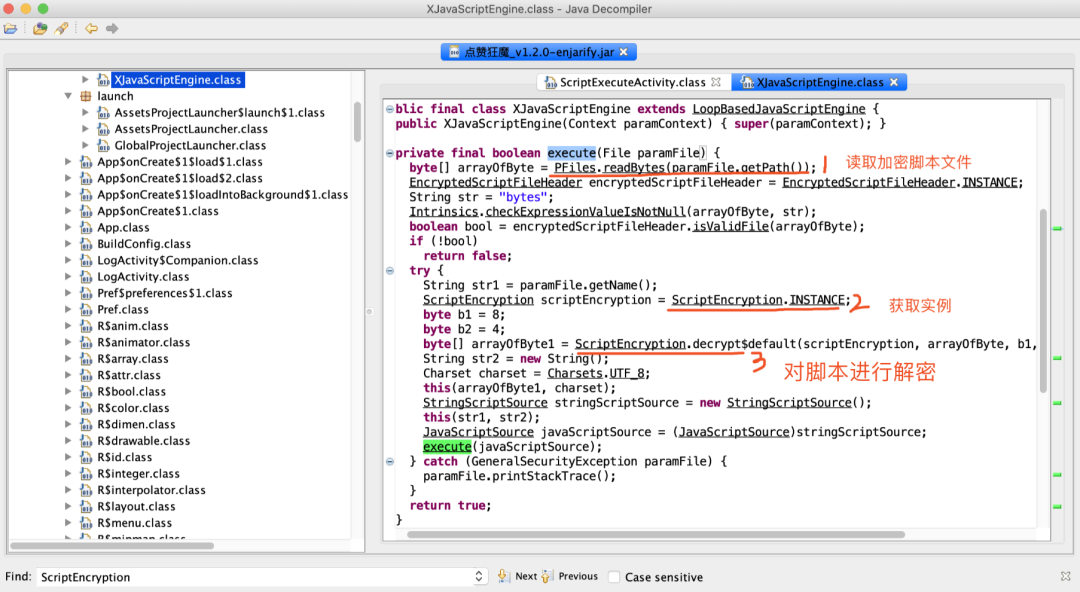Expand App.class tree node

pyautogui.click(x=68, y=227)
